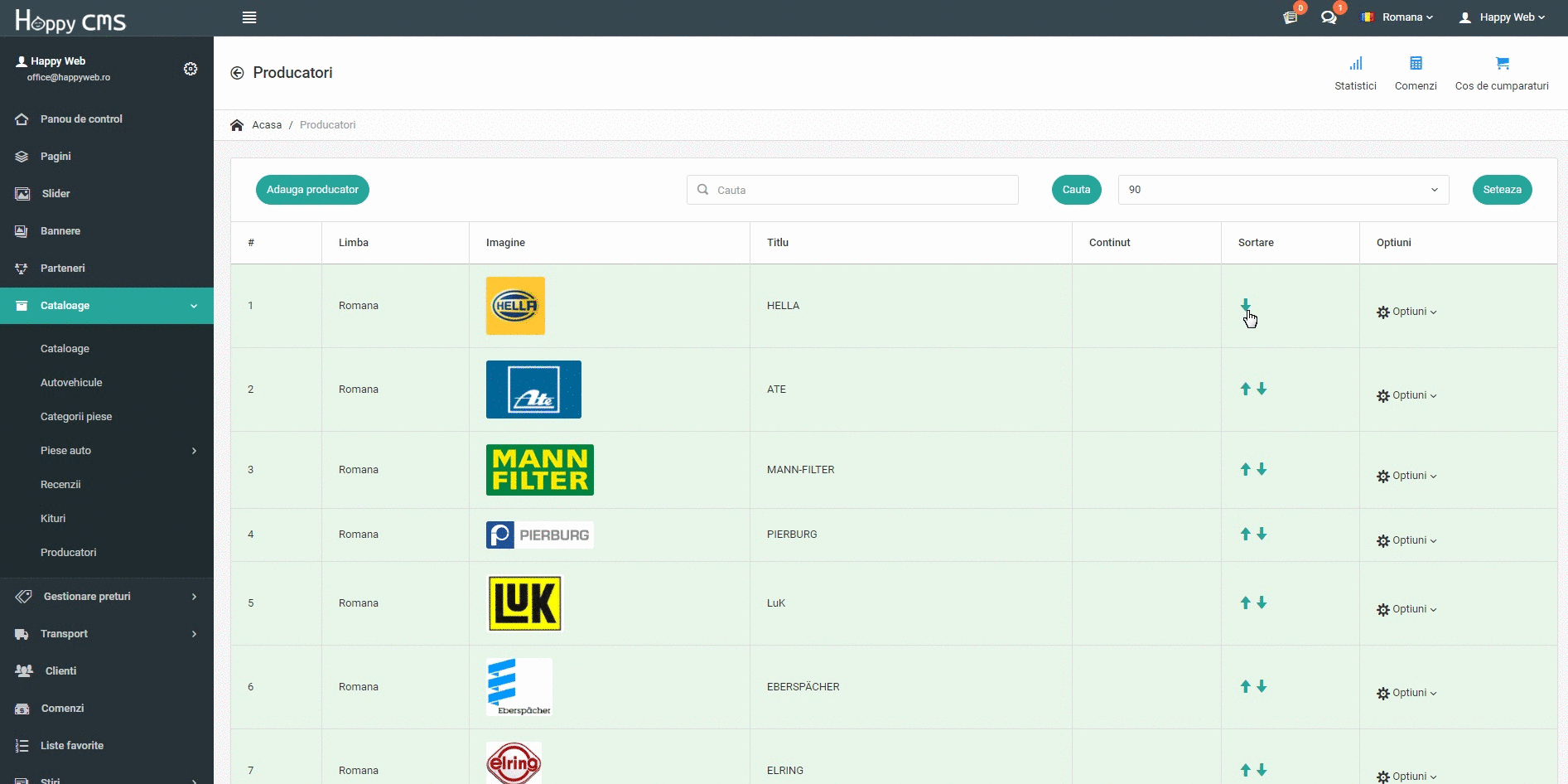Move HELLA down with the arrow

[1245, 305]
